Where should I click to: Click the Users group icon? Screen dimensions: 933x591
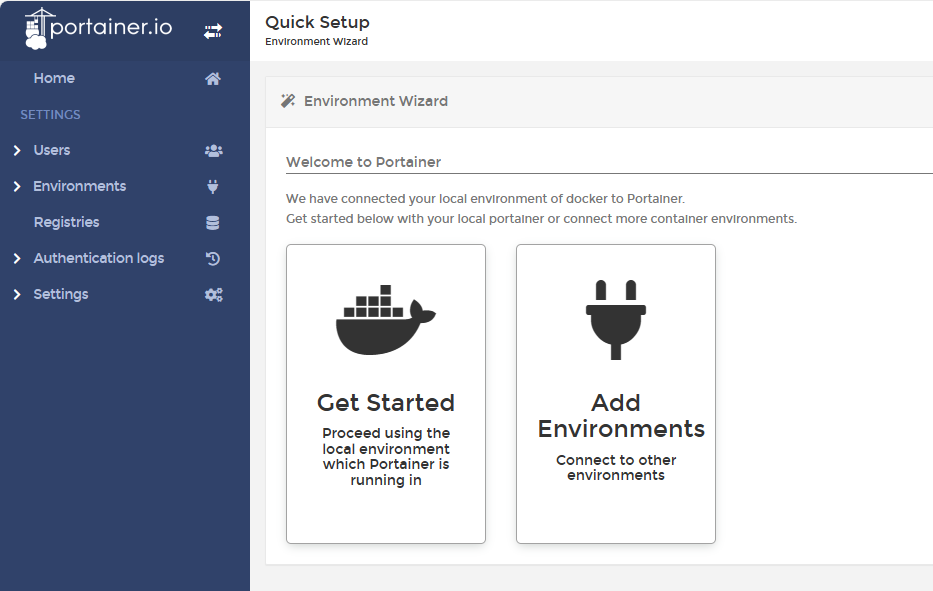pyautogui.click(x=213, y=151)
